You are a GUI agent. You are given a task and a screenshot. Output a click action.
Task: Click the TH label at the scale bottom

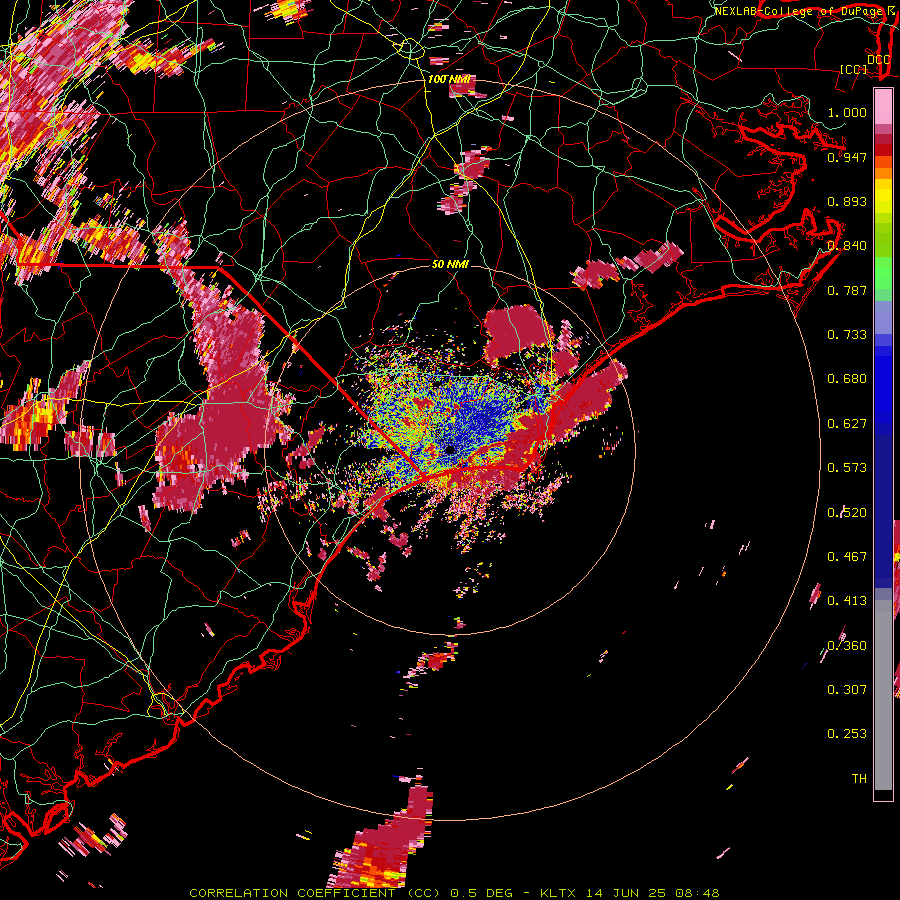click(859, 779)
